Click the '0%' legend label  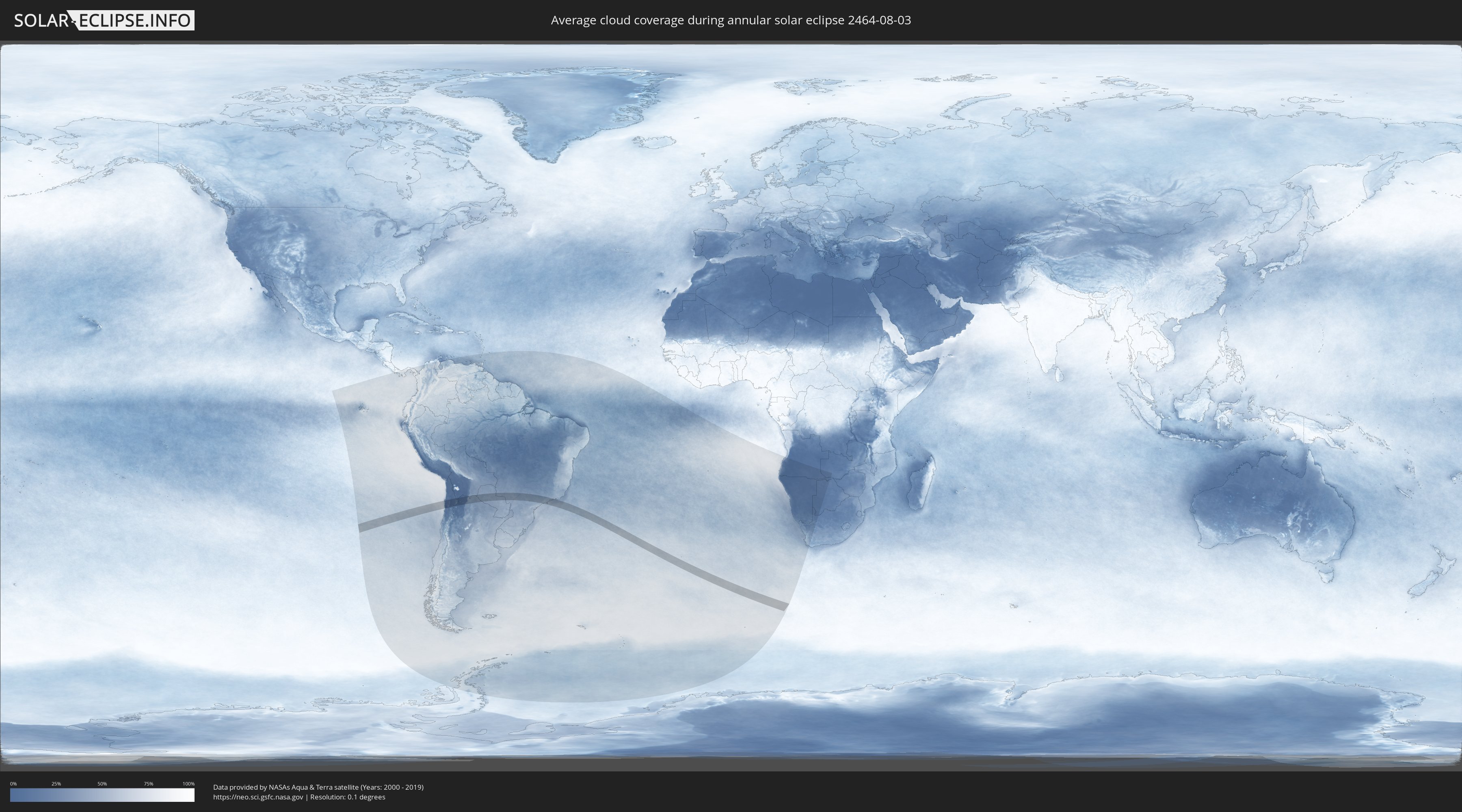(x=13, y=784)
